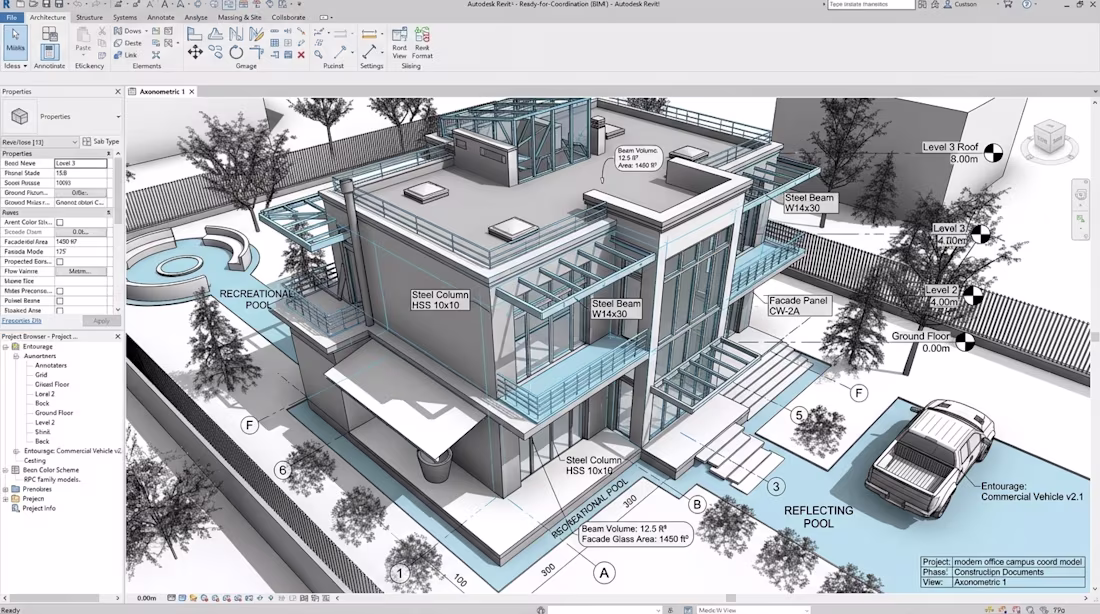Click the properties cube type thumbnail
The image size is (1100, 614).
click(20, 116)
